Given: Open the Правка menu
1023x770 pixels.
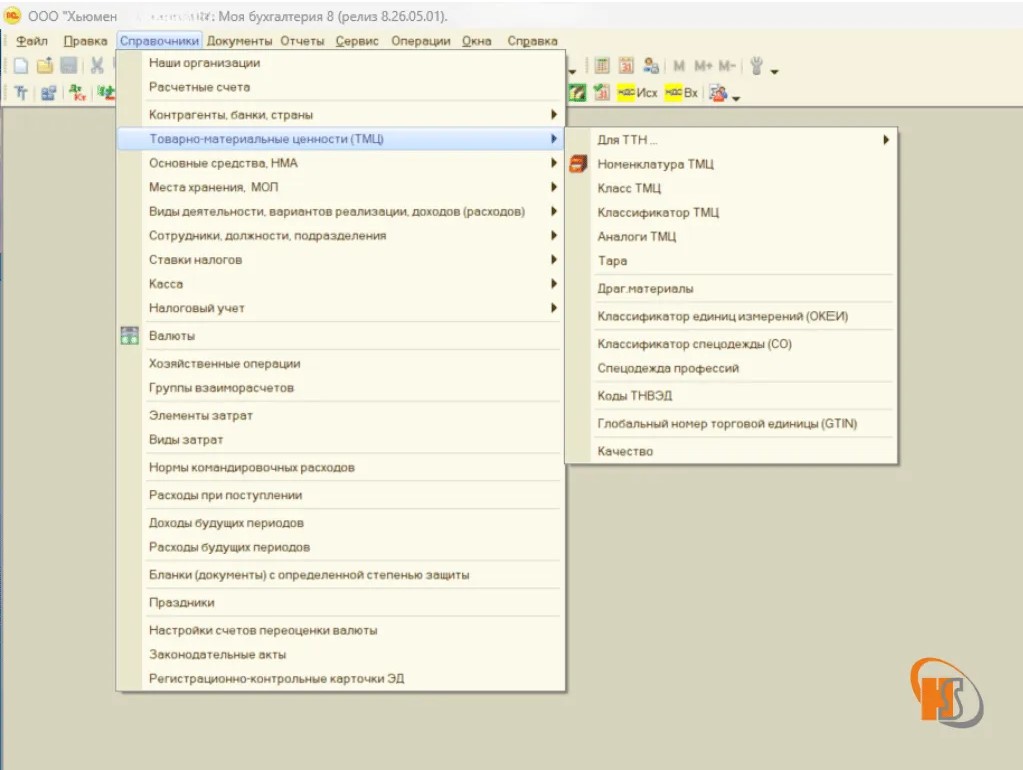Looking at the screenshot, I should [85, 40].
